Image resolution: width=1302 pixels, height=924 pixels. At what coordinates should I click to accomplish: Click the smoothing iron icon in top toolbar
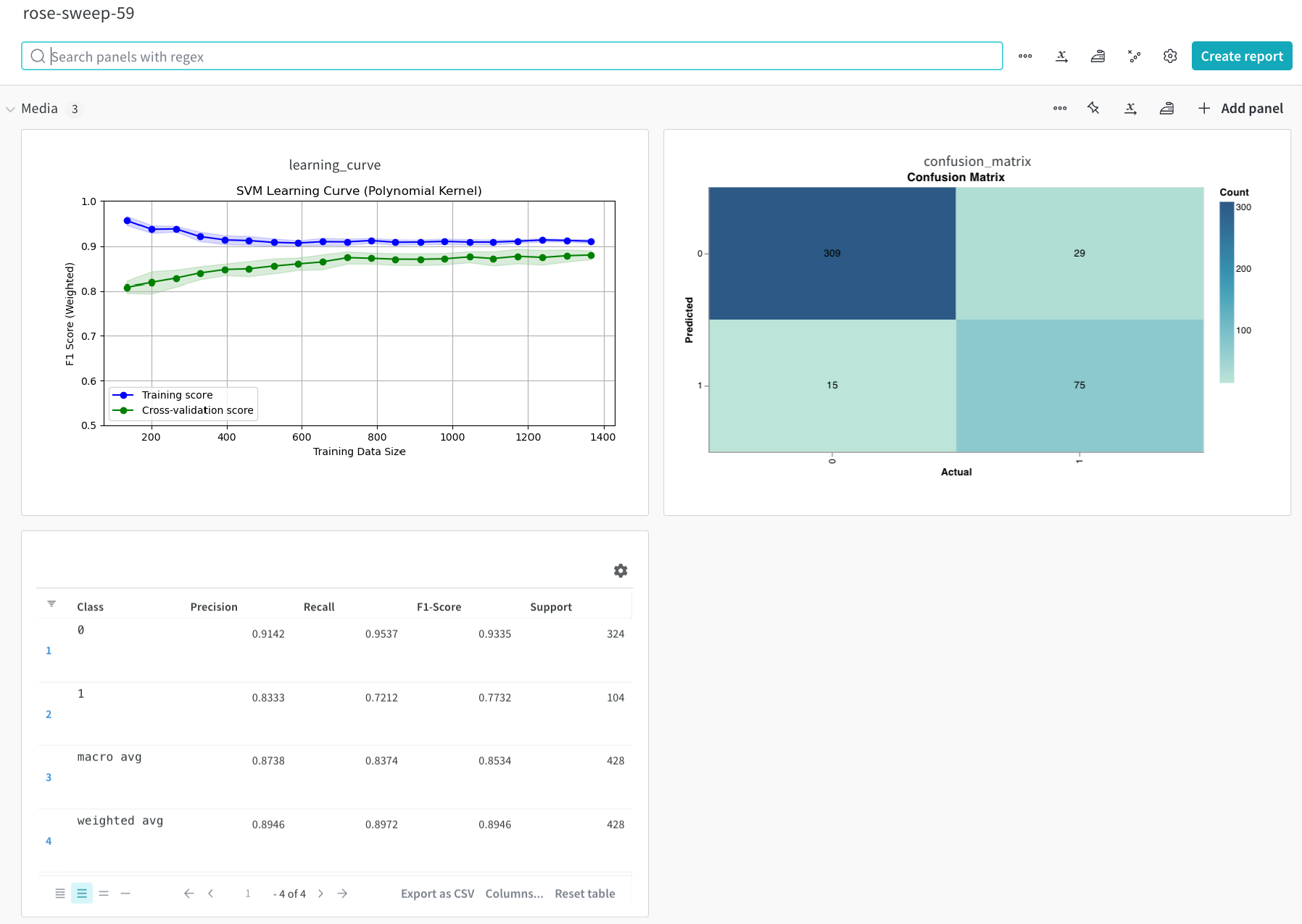(x=1098, y=57)
